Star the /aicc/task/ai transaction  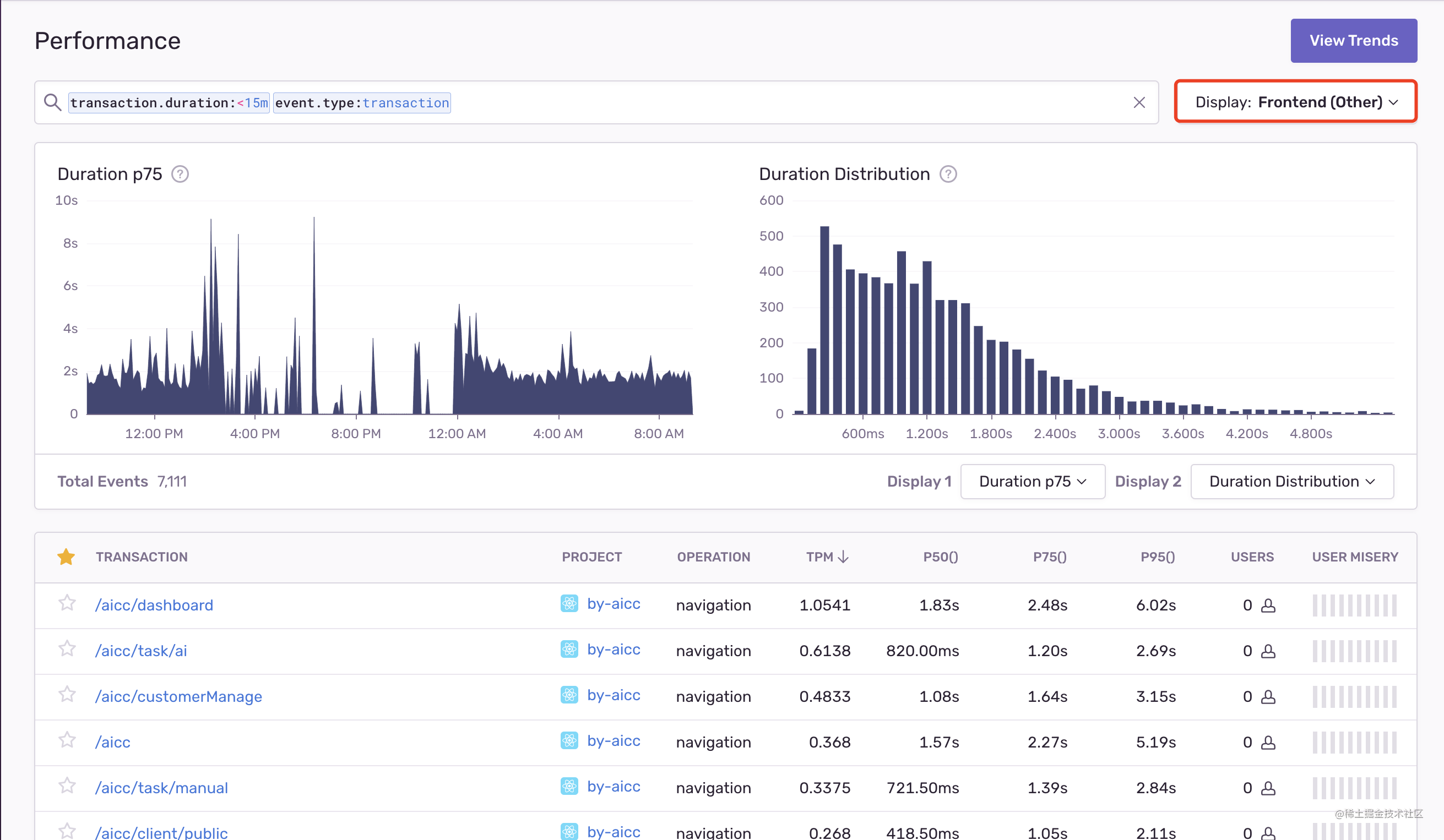coord(67,649)
